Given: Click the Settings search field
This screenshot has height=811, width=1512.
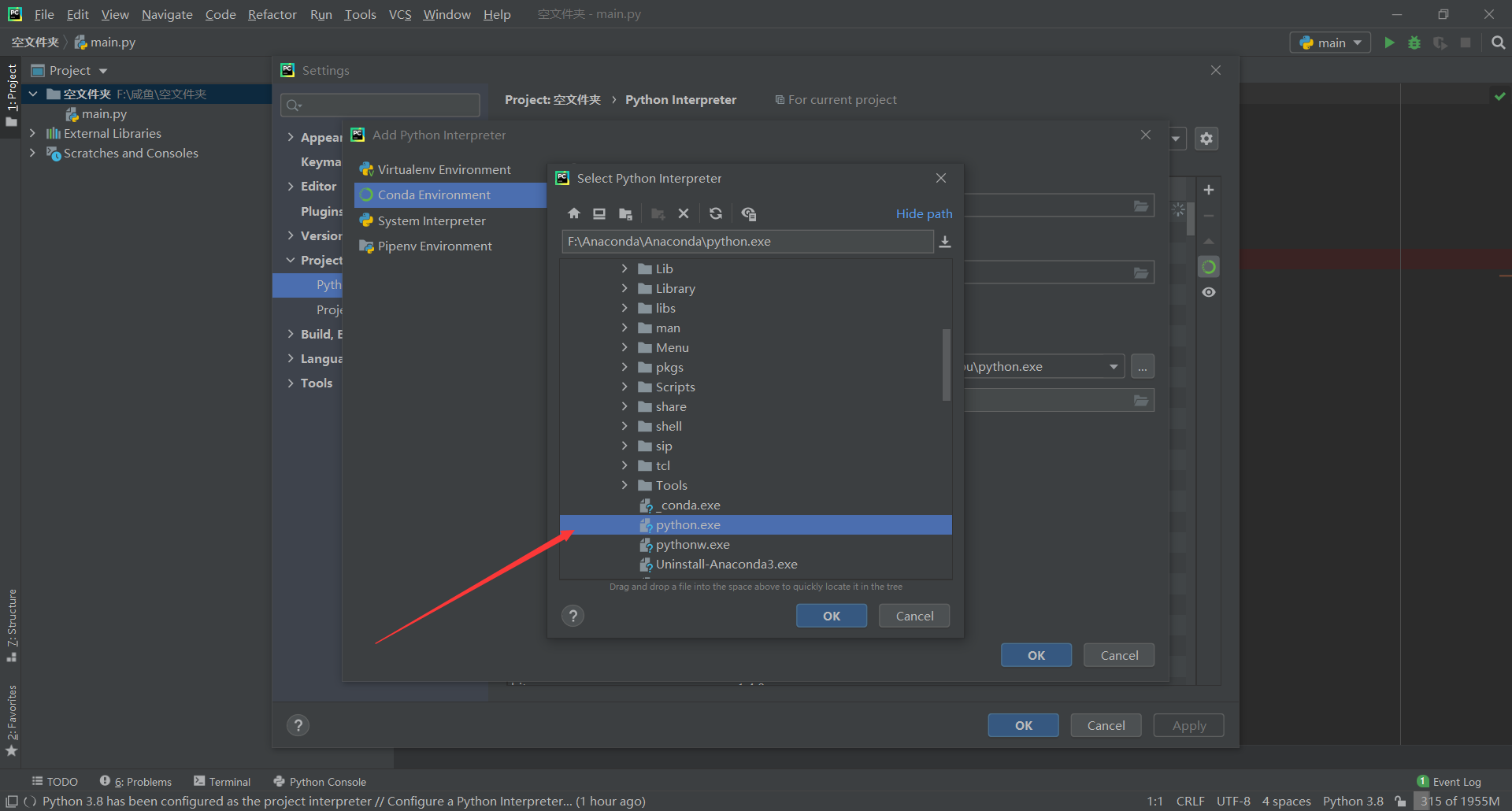Looking at the screenshot, I should point(380,105).
